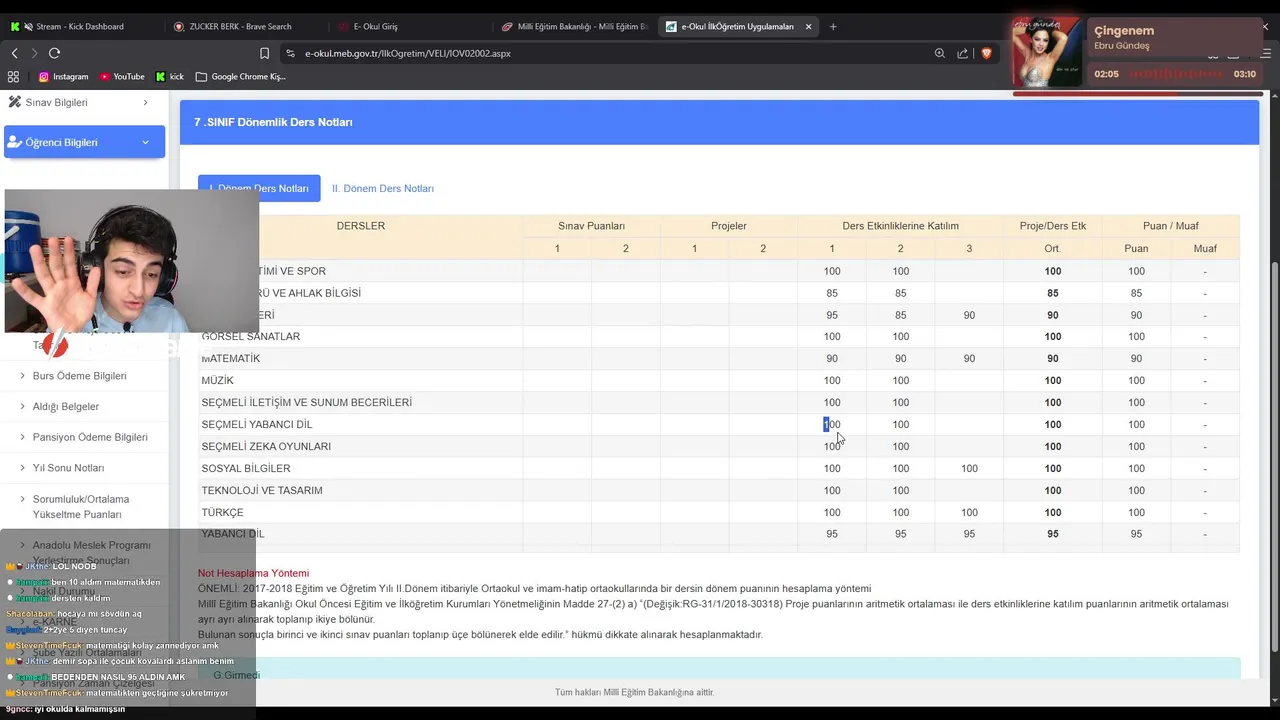This screenshot has width=1280, height=720.
Task: Click the Sınav Puanları column header
Action: pos(591,226)
